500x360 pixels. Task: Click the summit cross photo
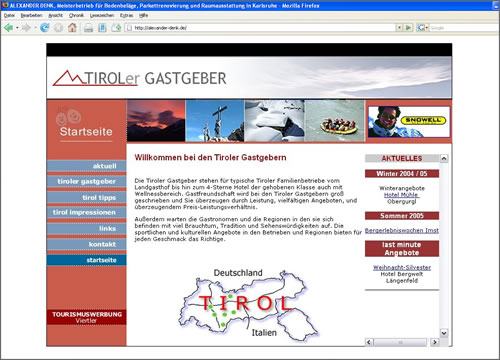[x=215, y=121]
